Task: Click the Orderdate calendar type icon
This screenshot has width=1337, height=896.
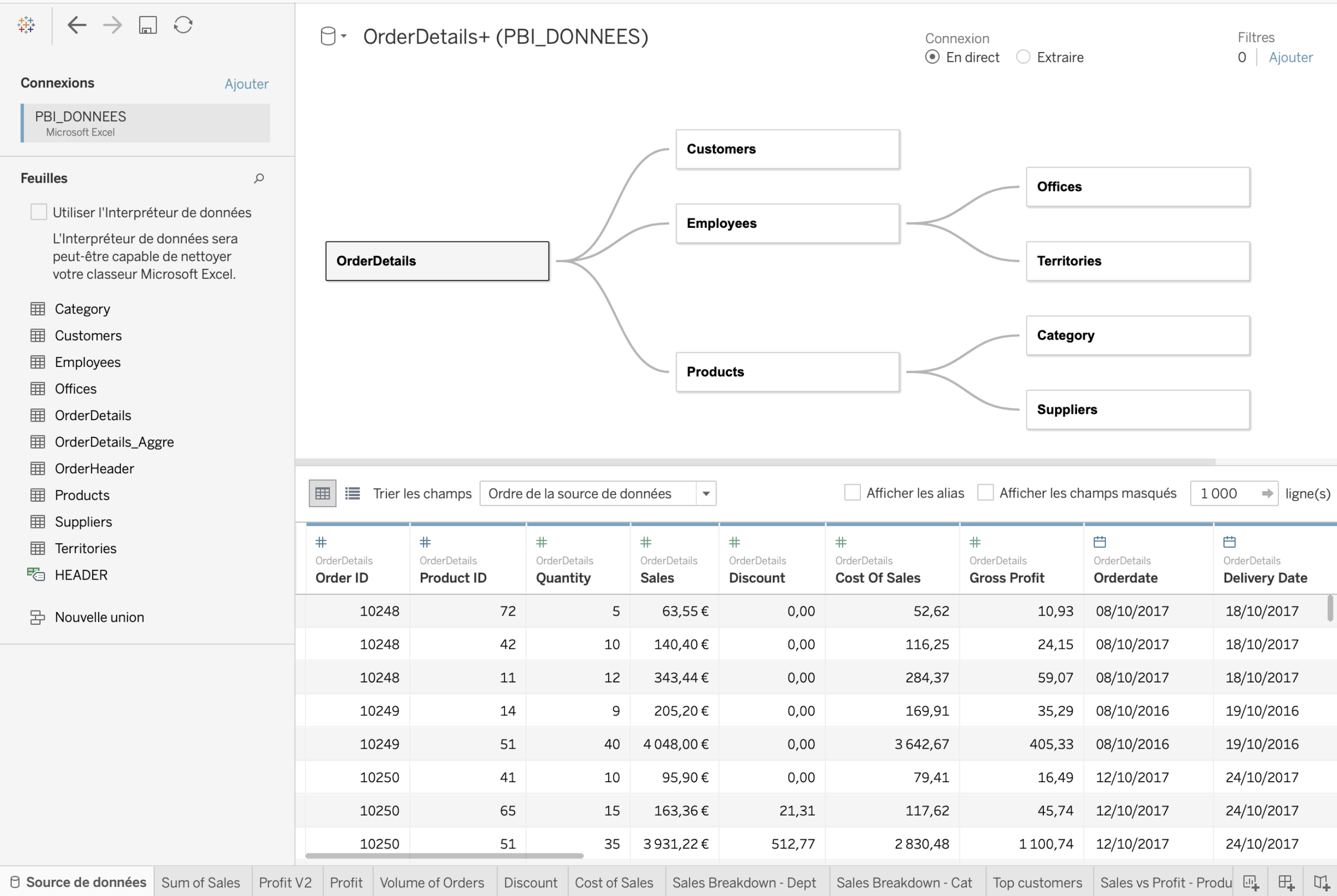Action: (1100, 542)
